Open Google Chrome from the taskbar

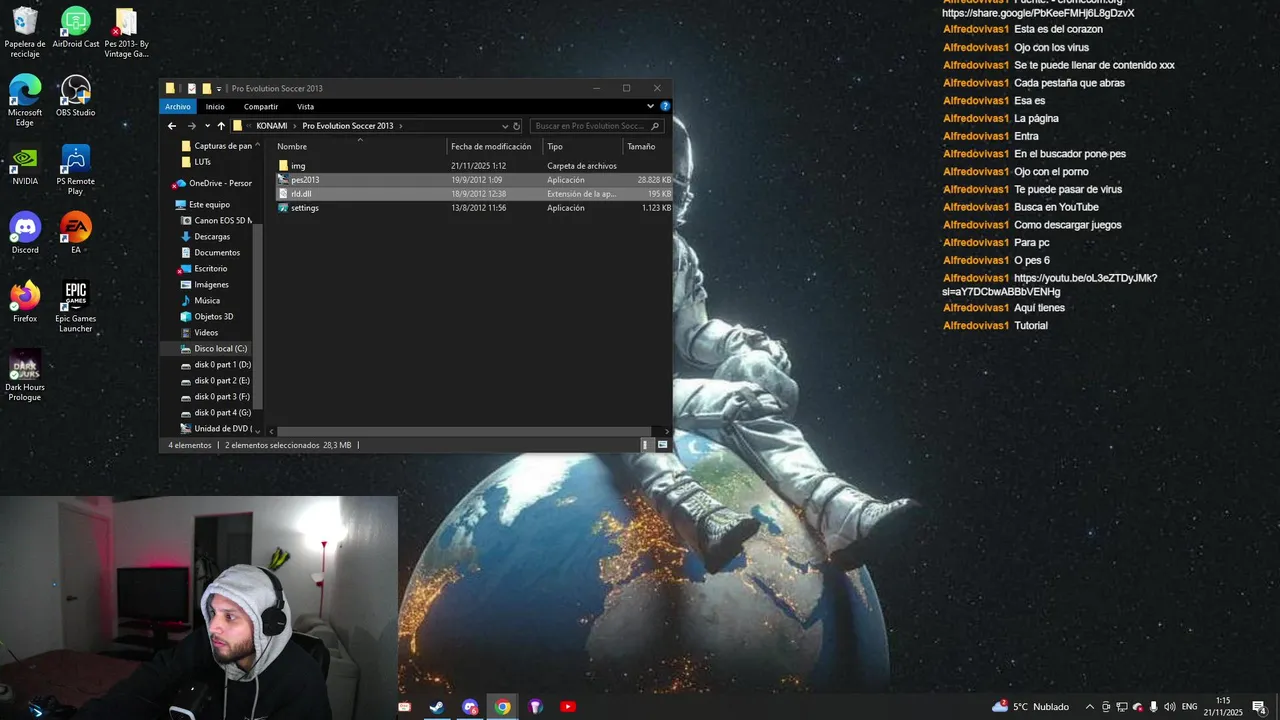tap(503, 707)
